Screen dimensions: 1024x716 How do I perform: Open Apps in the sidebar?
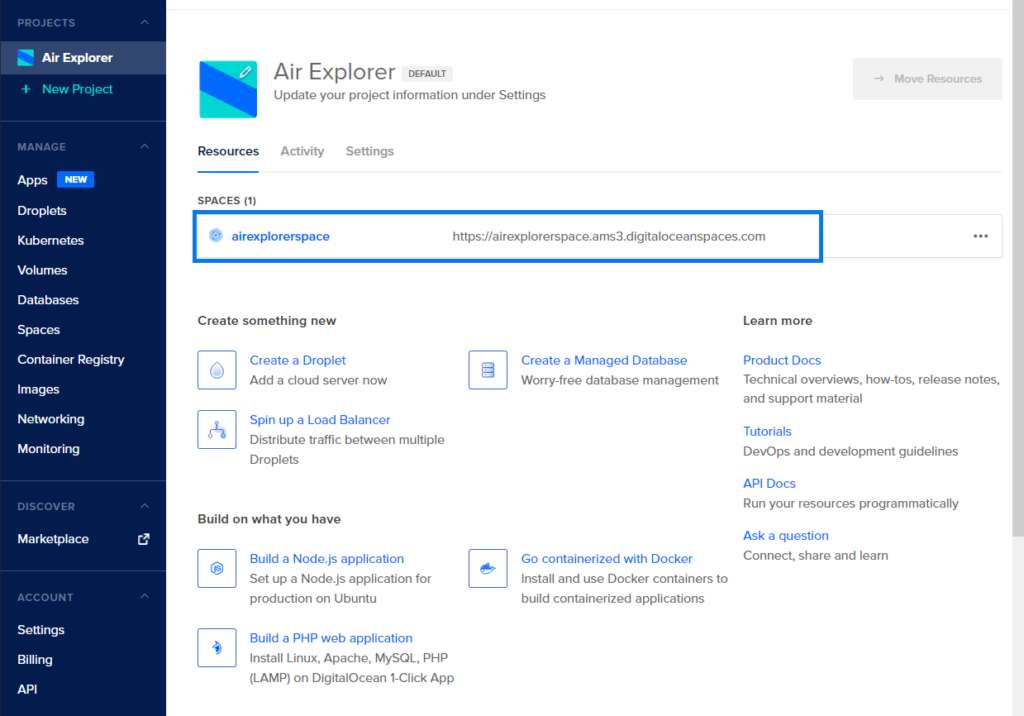(32, 180)
